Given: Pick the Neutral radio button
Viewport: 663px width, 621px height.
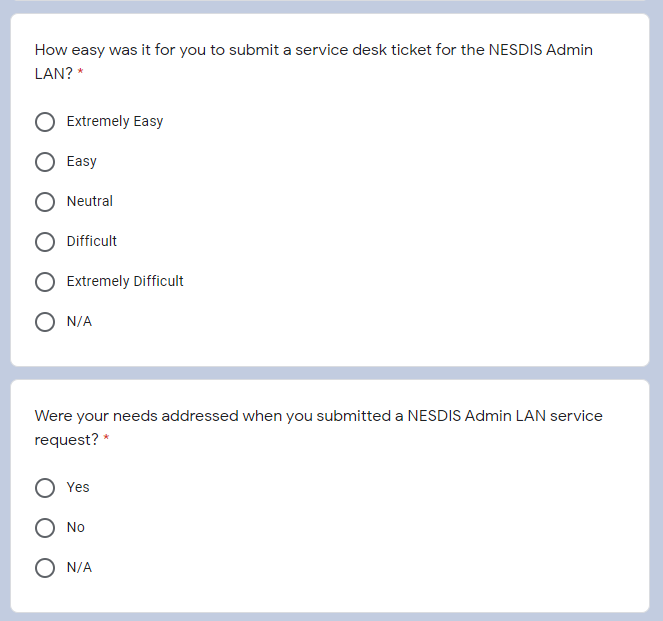Looking at the screenshot, I should 45,202.
